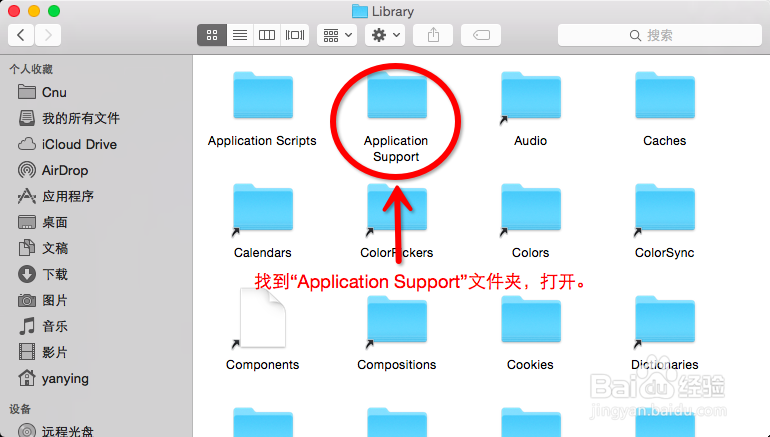Viewport: 770px width, 437px height.
Task: Select the Compositions folder alias
Action: click(x=397, y=320)
